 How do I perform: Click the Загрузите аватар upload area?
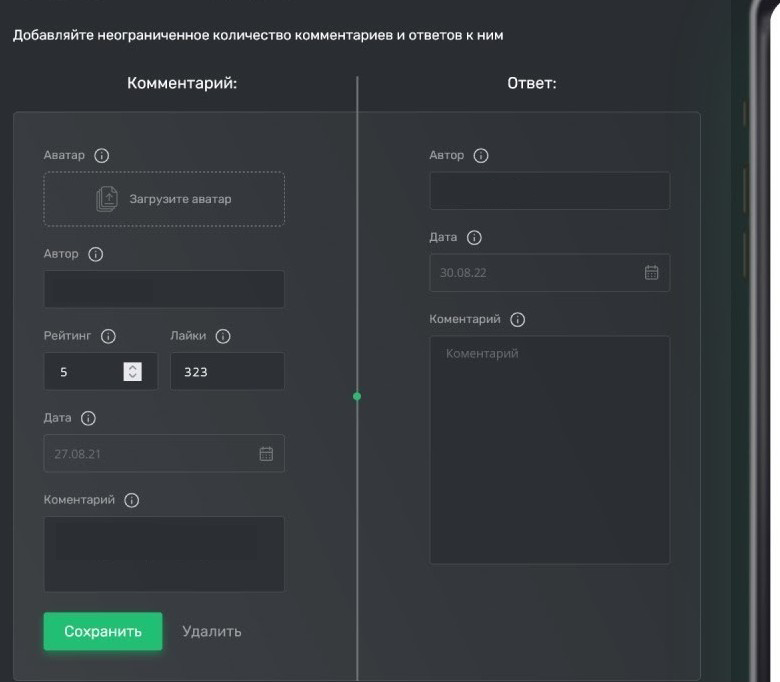coord(164,199)
